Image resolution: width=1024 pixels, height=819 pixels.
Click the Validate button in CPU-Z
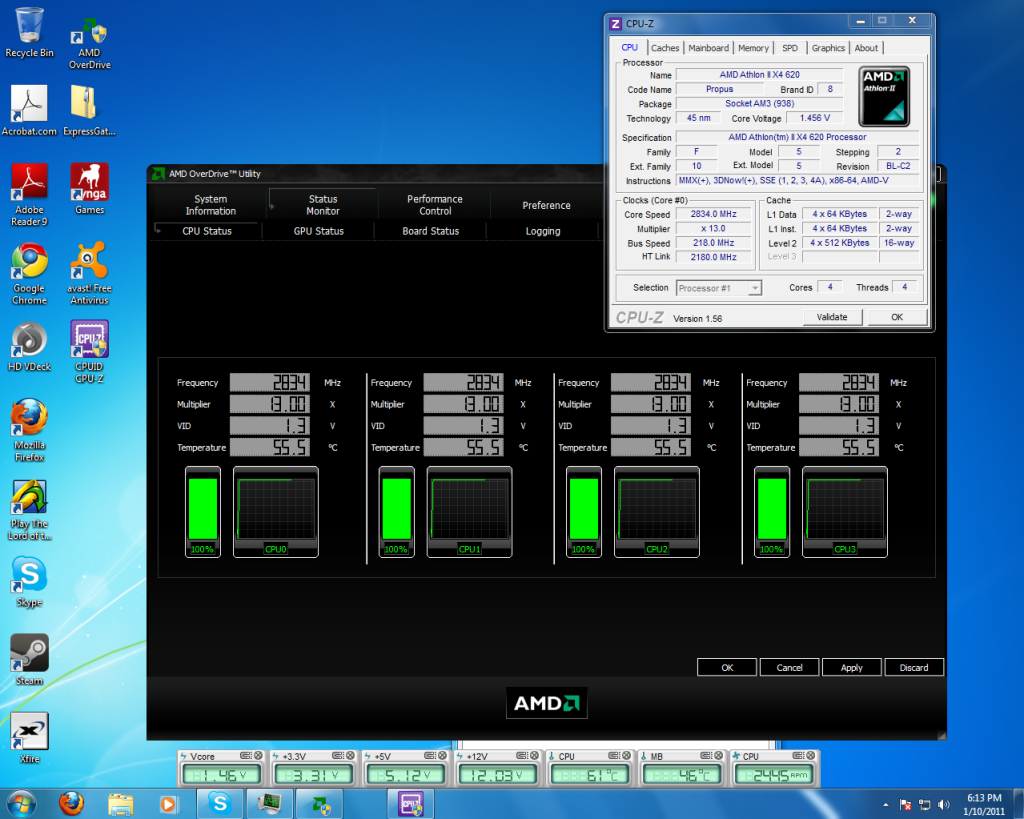832,317
